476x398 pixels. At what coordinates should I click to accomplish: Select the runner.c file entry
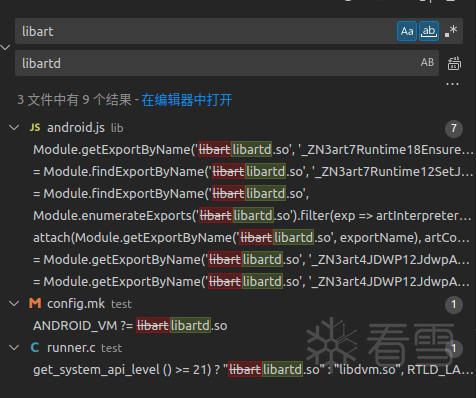click(x=238, y=348)
